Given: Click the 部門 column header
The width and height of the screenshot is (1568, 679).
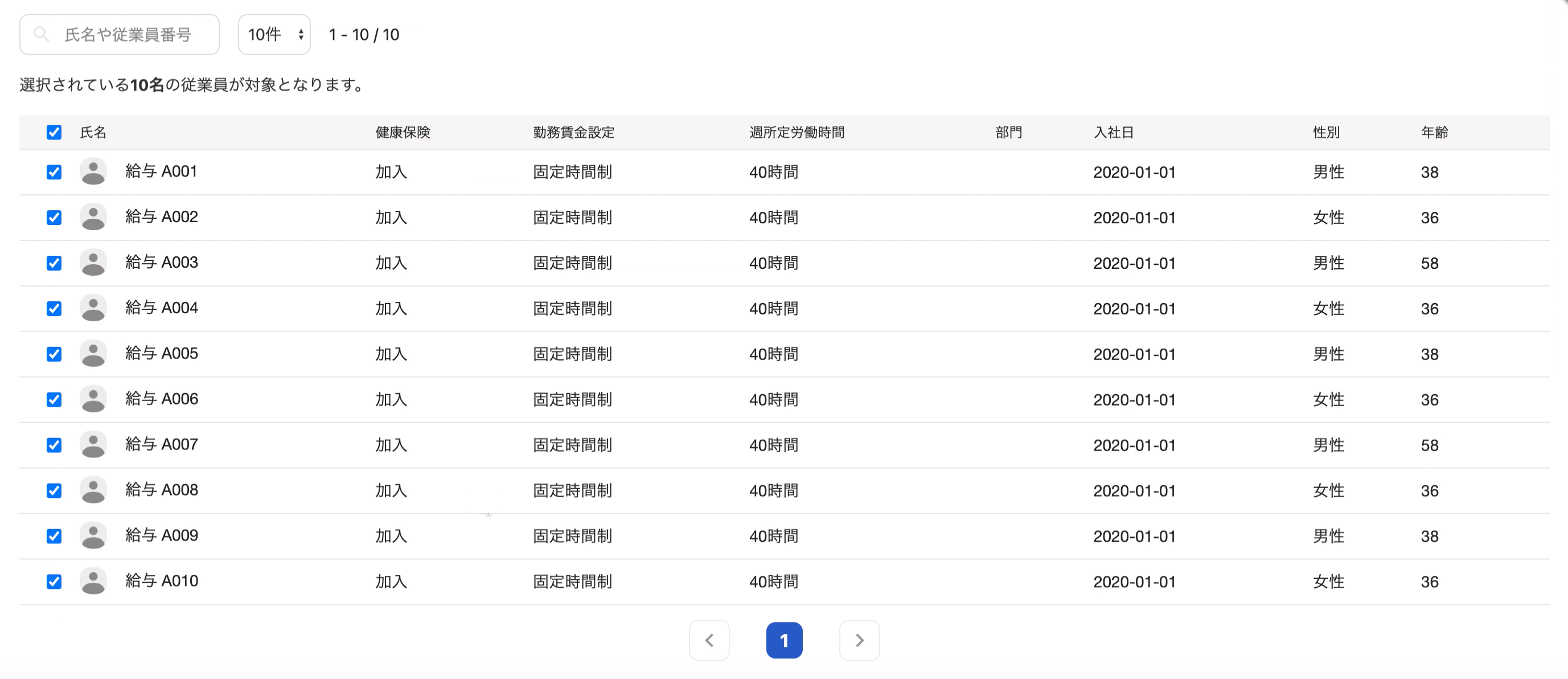Looking at the screenshot, I should tap(1009, 132).
